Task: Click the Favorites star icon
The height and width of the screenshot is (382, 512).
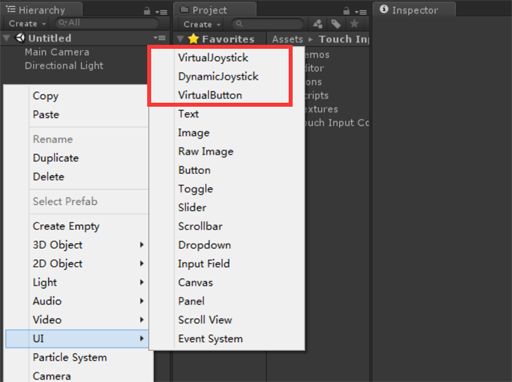Action: (193, 39)
